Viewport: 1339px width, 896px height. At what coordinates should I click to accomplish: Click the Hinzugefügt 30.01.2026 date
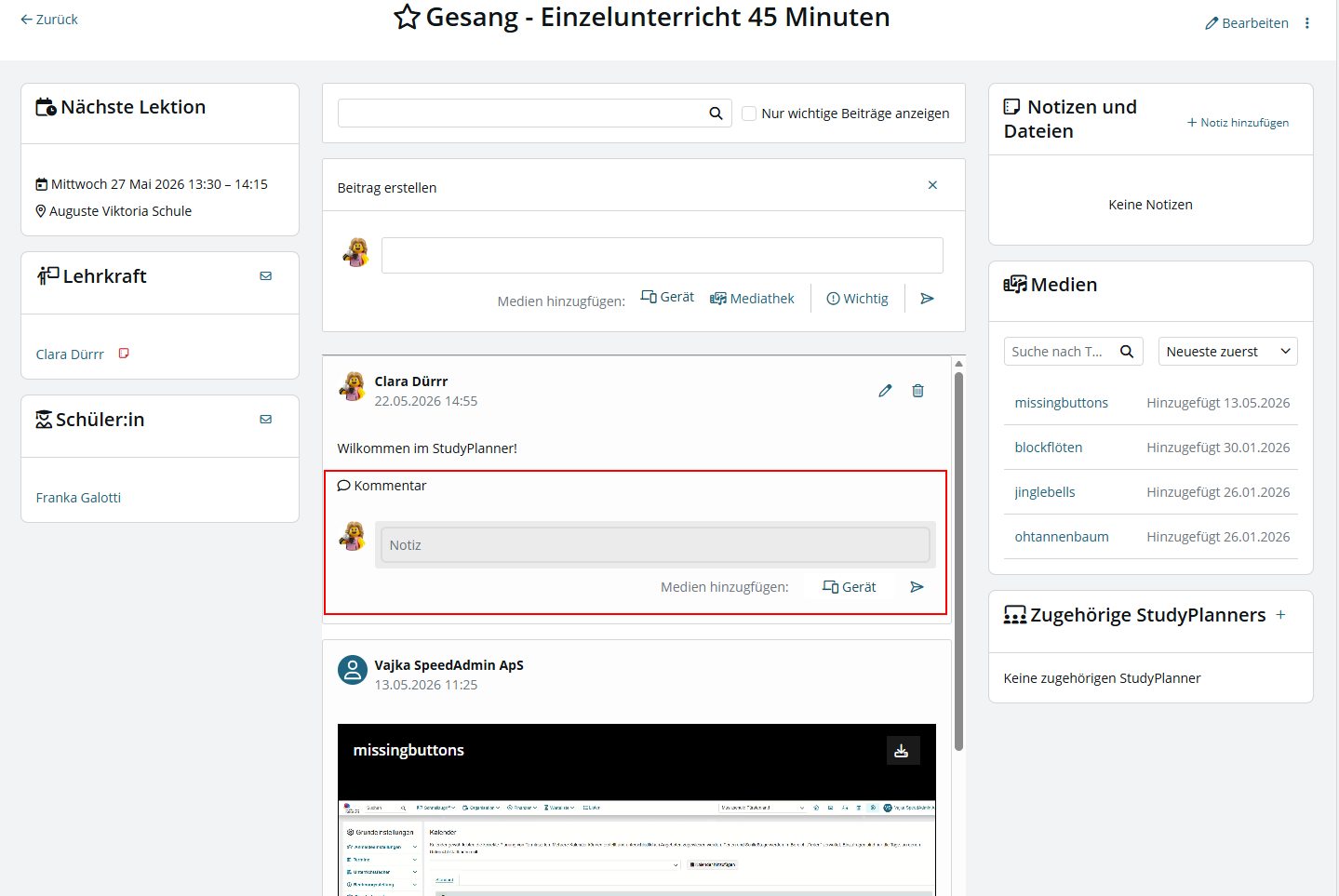[1218, 448]
